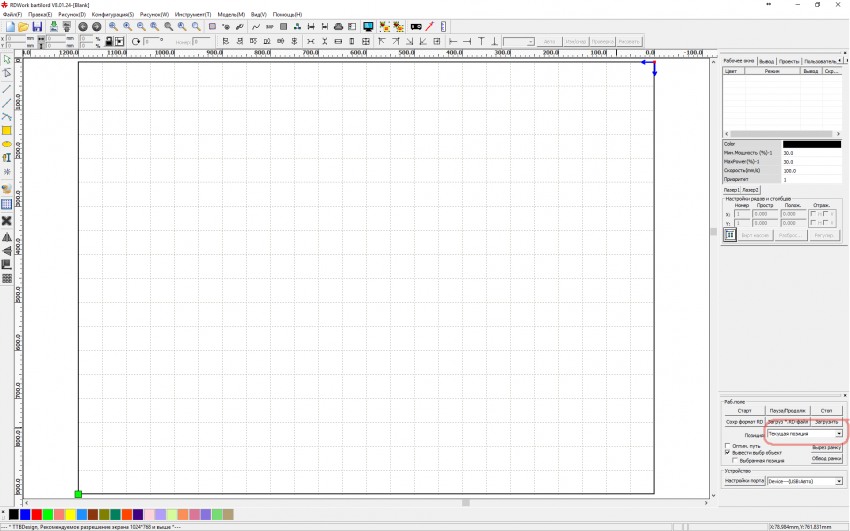Pick the yellow swatch in the bottom palette
Viewport: 850px width, 531px height.
70,514
